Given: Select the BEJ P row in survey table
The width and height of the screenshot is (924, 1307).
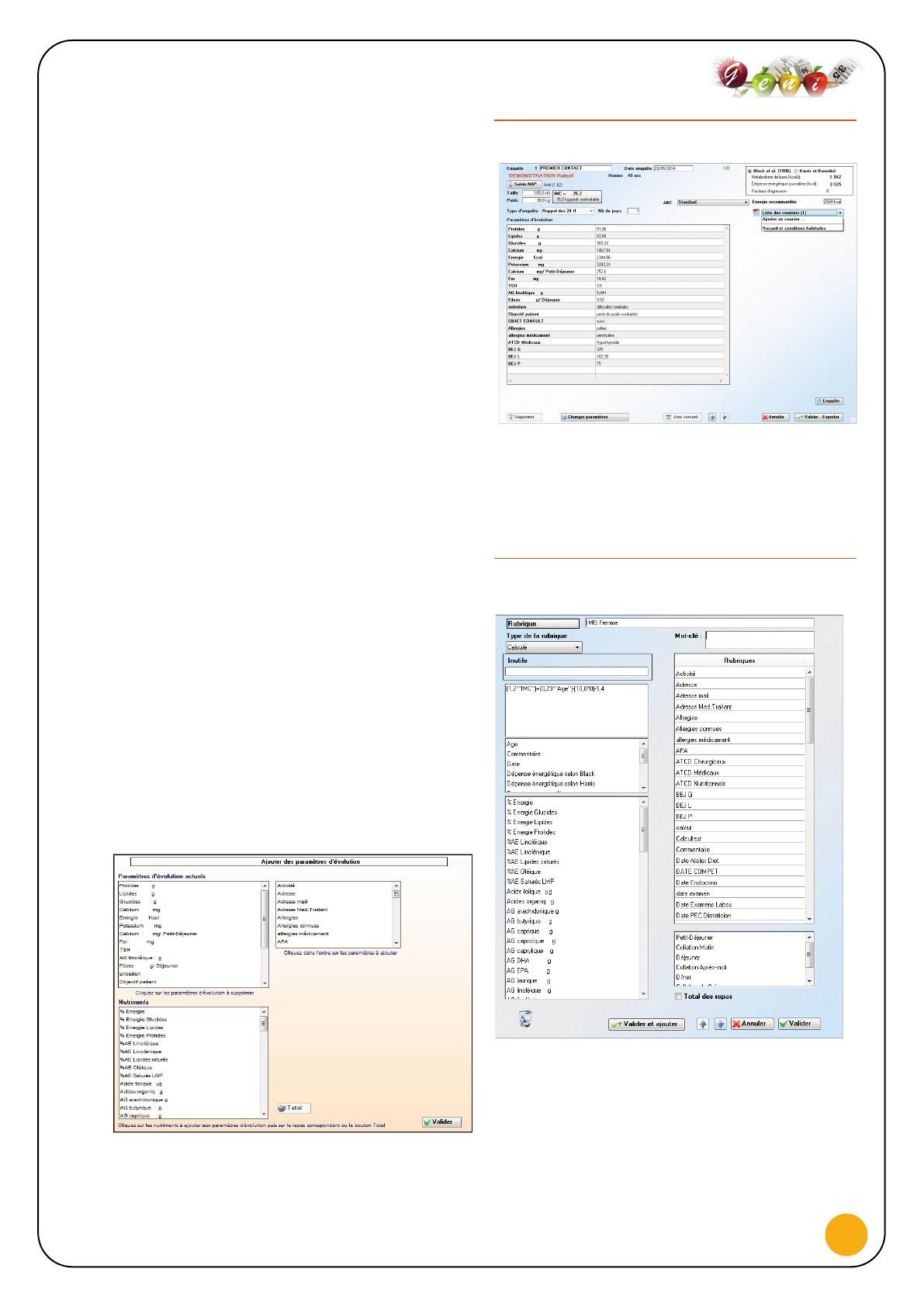Looking at the screenshot, I should 614,363.
